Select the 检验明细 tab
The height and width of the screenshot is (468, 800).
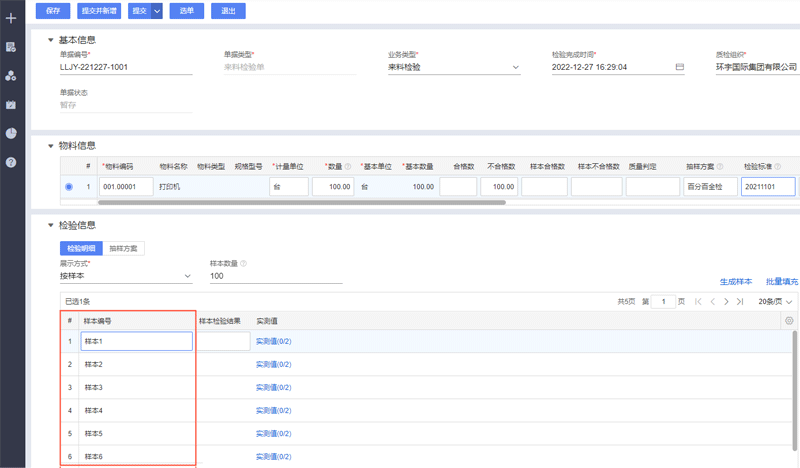pyautogui.click(x=81, y=248)
